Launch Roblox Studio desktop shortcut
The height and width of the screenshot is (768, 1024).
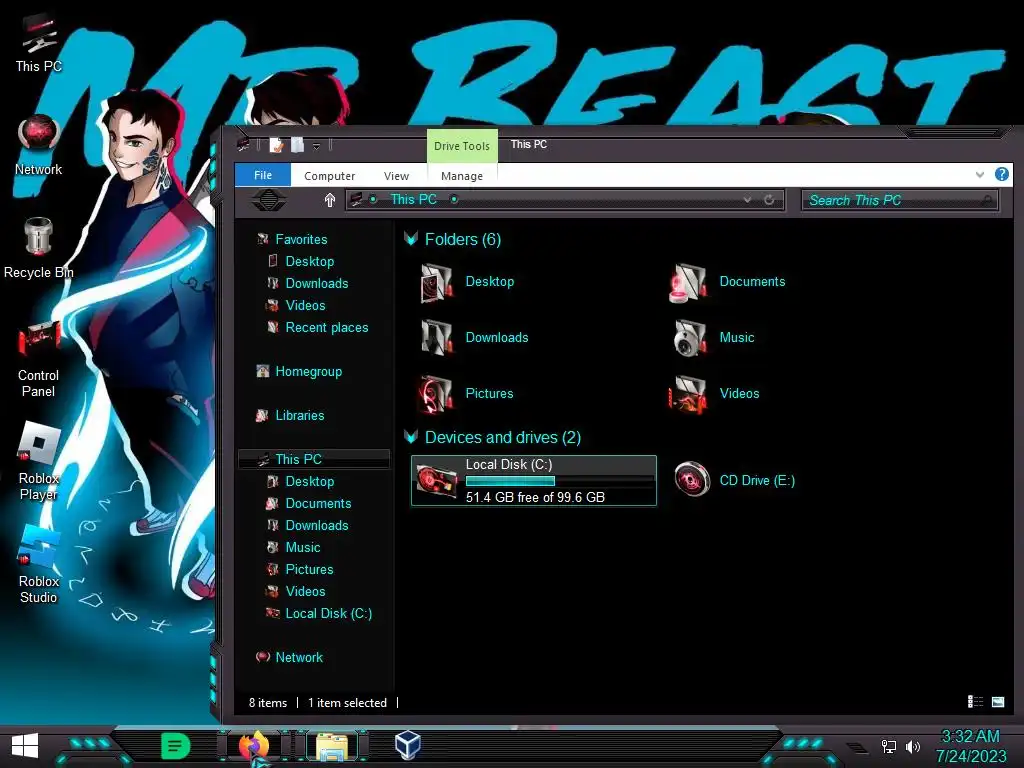coord(38,564)
